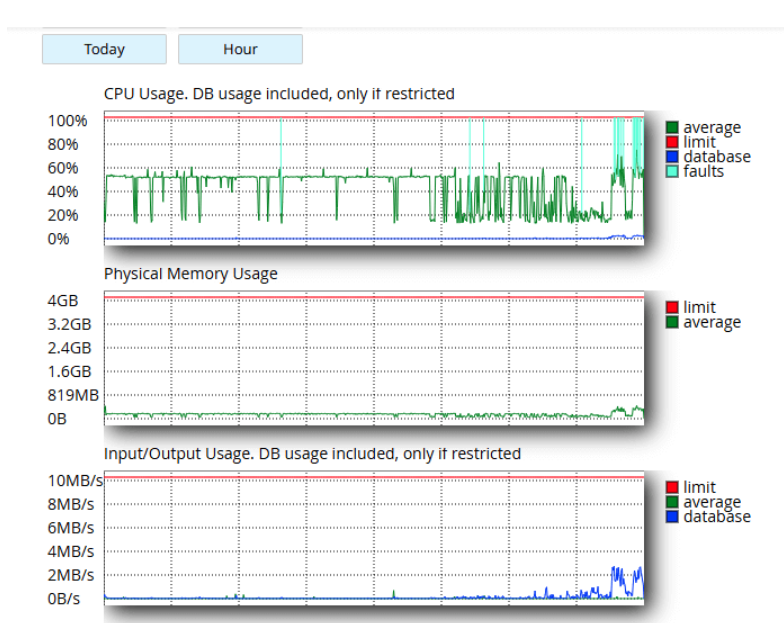Viewport: 784px width, 623px height.
Task: Click the CPU Usage chart title
Action: pyautogui.click(x=279, y=94)
